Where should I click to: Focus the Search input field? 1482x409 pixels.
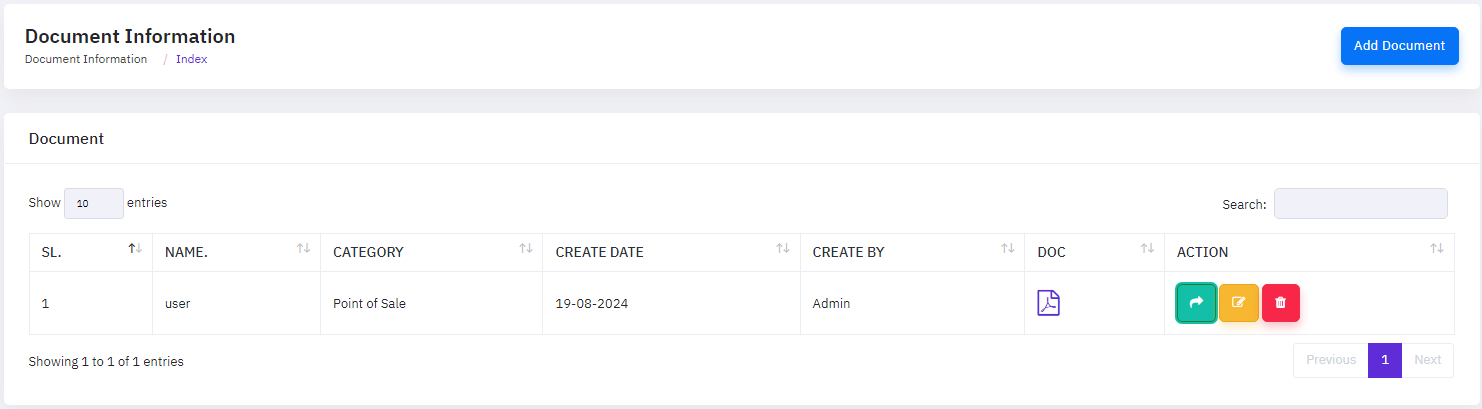[1359, 204]
